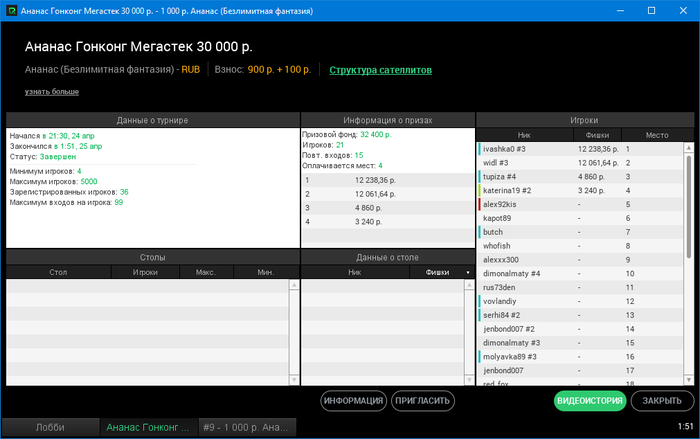Select player ivashka0 #3

[580, 149]
